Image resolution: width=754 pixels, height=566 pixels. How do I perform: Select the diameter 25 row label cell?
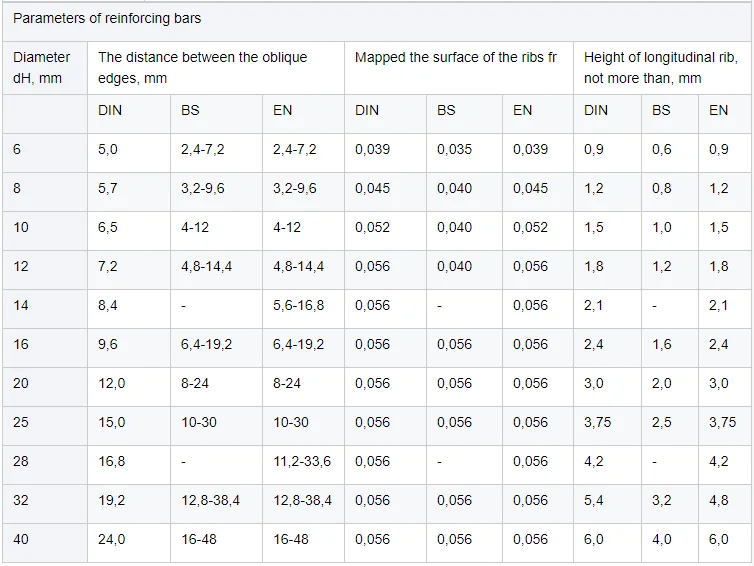coord(21,422)
